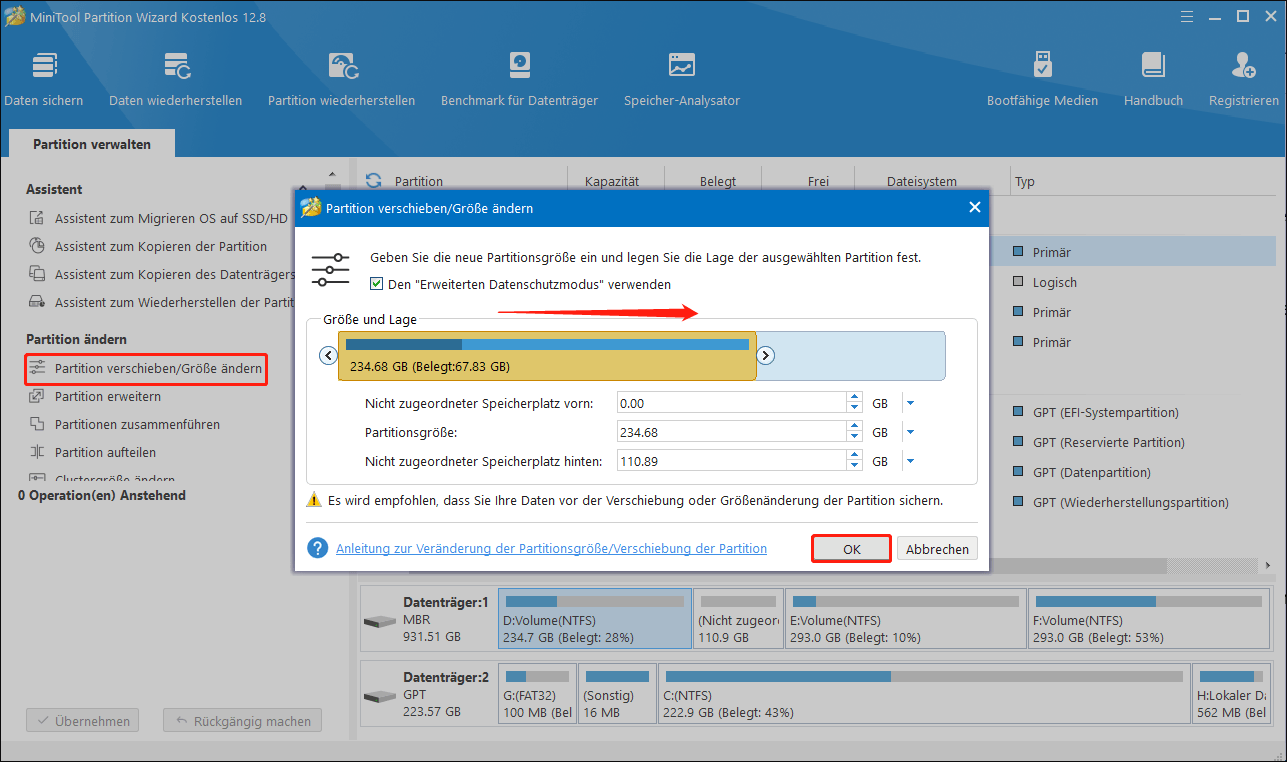Select C:(NTFS) block in disk map
The image size is (1287, 762).
tap(924, 693)
